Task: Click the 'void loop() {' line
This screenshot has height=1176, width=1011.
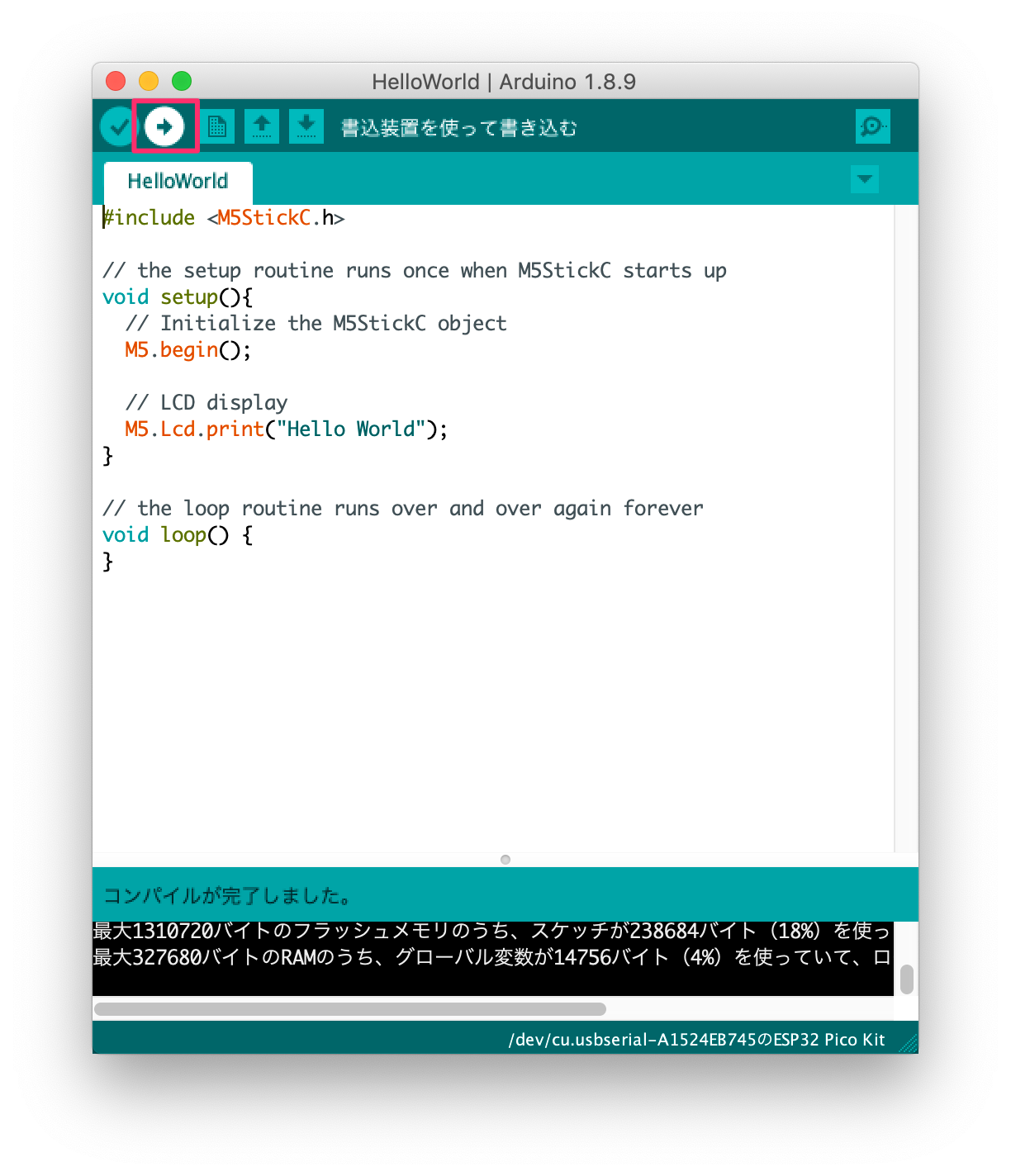Action: (x=178, y=535)
